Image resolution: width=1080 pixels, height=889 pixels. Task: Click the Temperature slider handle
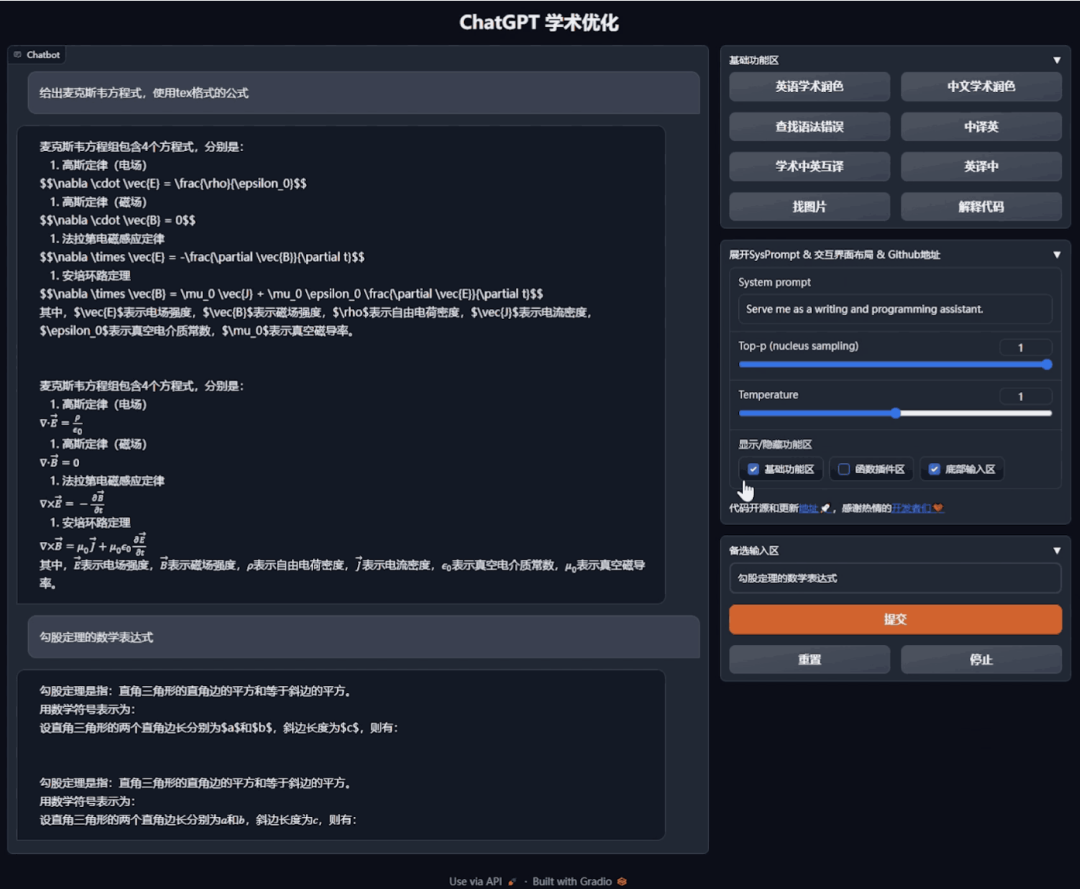click(x=895, y=413)
